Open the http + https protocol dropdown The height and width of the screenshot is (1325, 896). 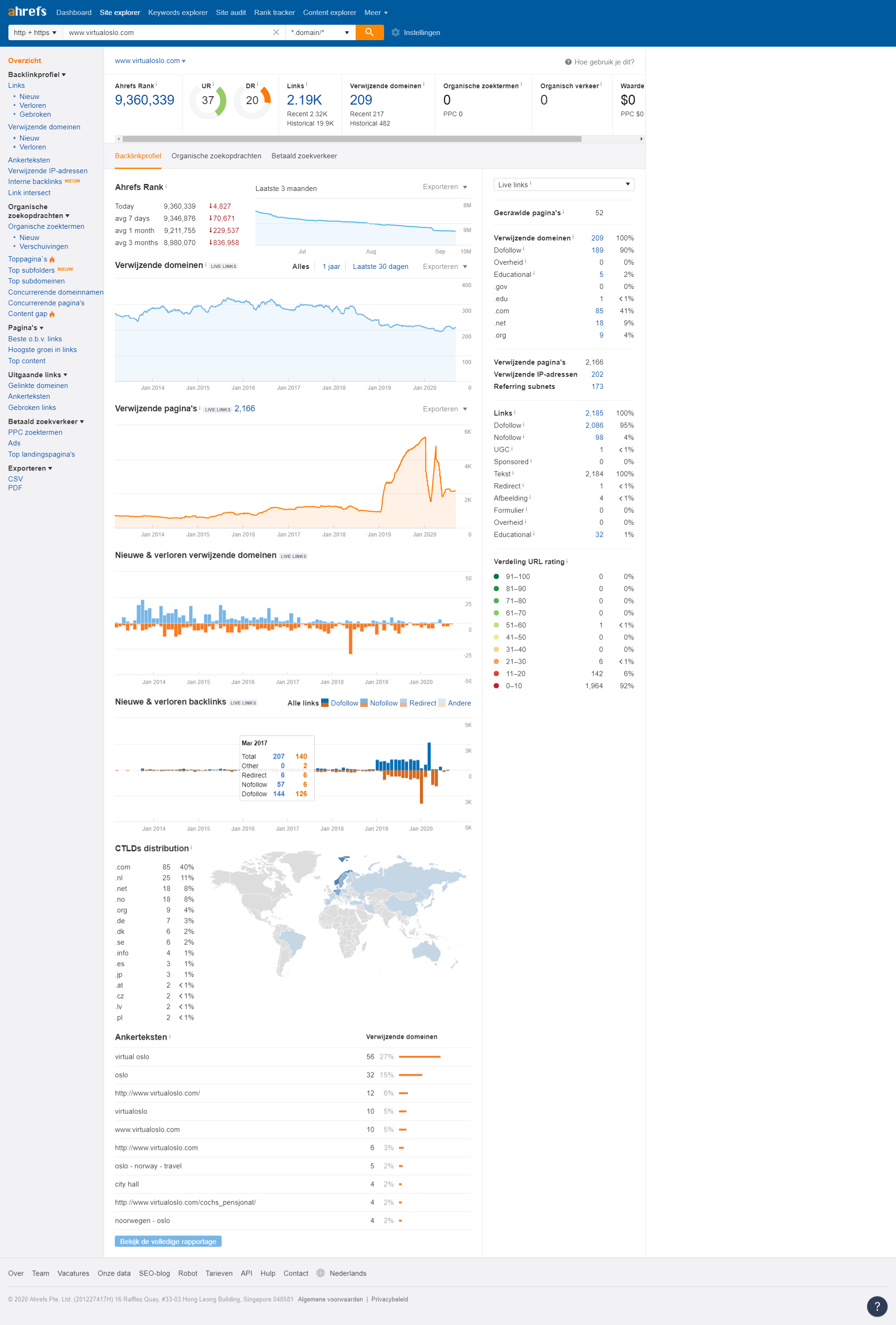pos(35,33)
